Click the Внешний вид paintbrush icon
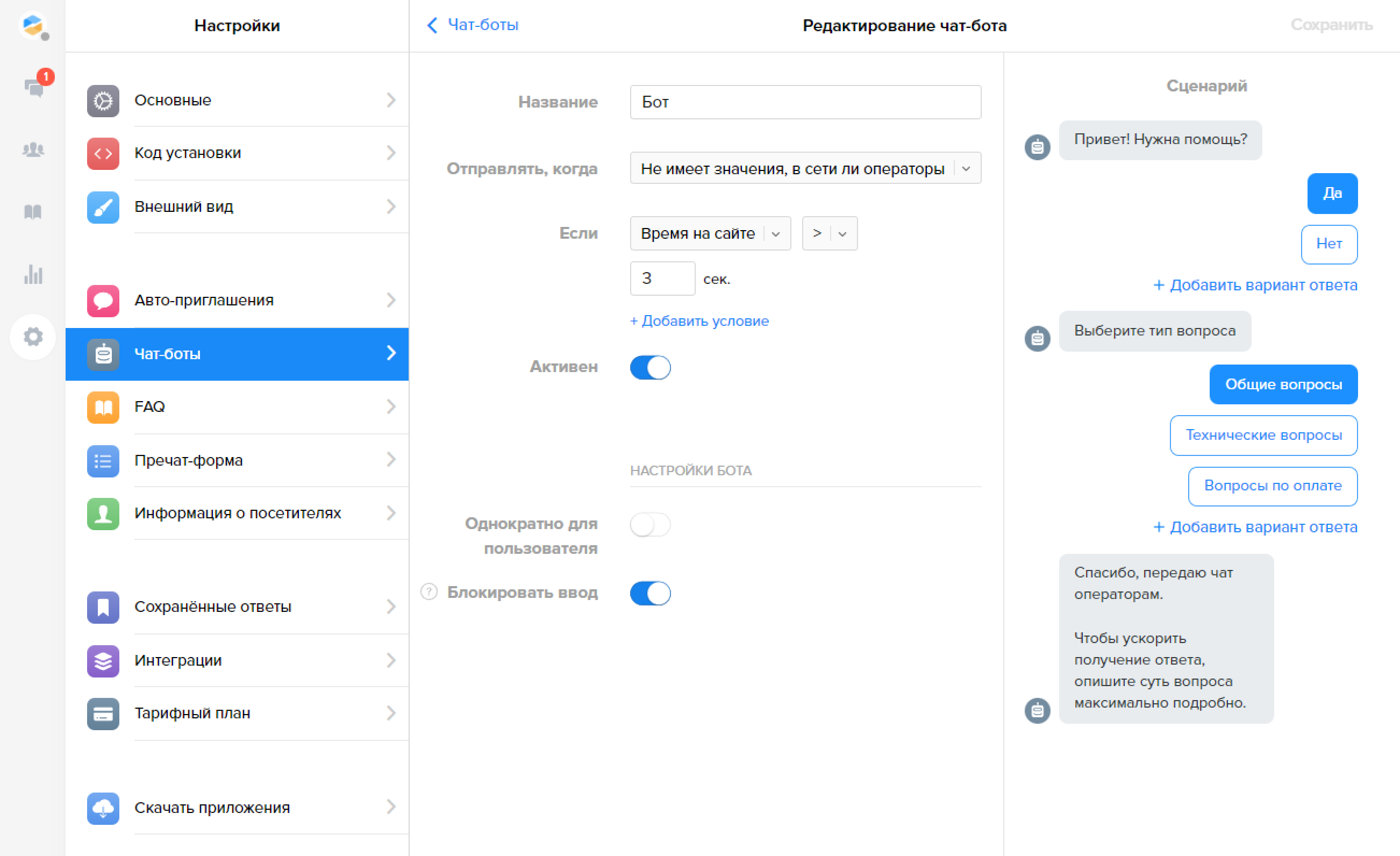The image size is (1400, 856). (x=103, y=207)
